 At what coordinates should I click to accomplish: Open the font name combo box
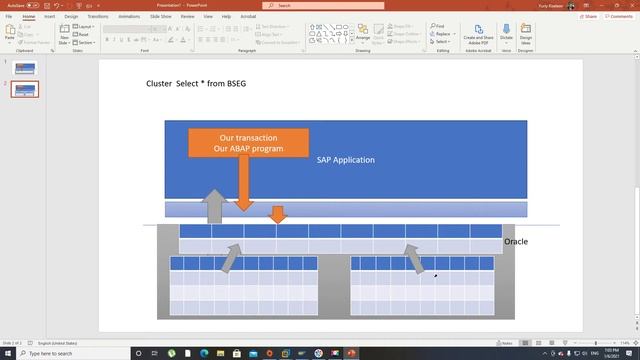[127, 29]
